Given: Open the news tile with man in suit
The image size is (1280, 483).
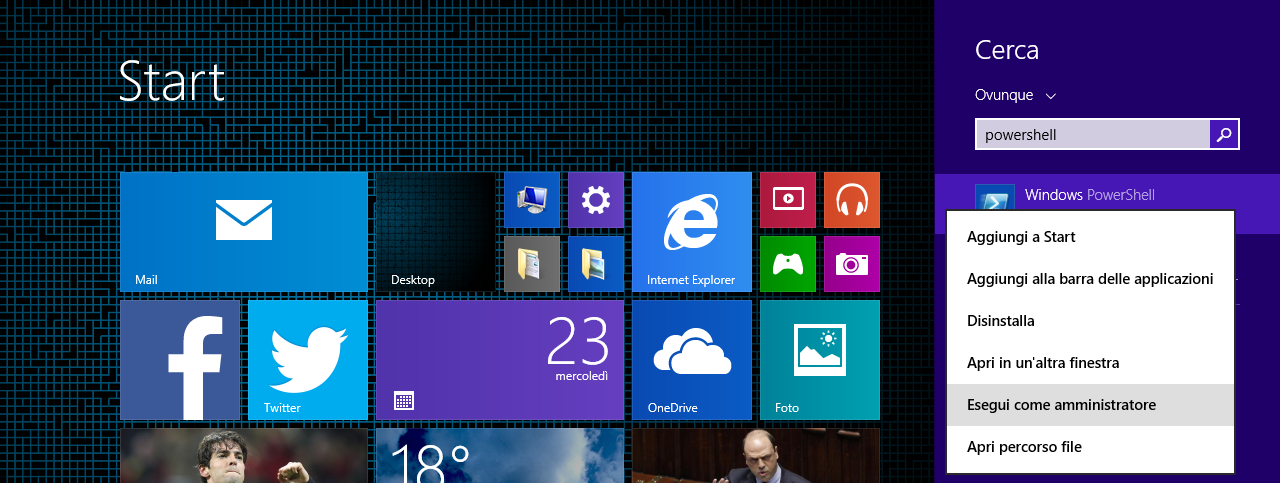Looking at the screenshot, I should click(x=756, y=456).
